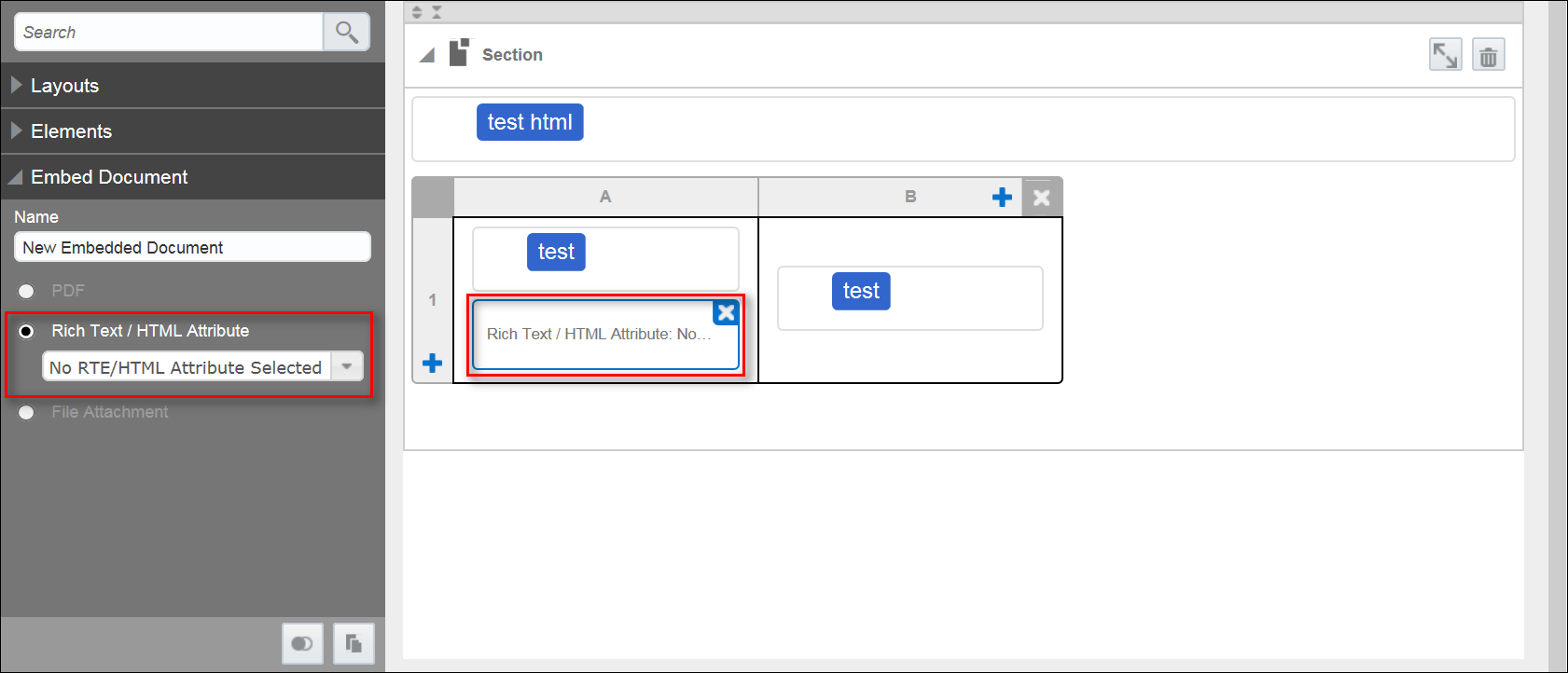Delete the Section using trash icon
This screenshot has height=673, width=1568.
(x=1488, y=56)
